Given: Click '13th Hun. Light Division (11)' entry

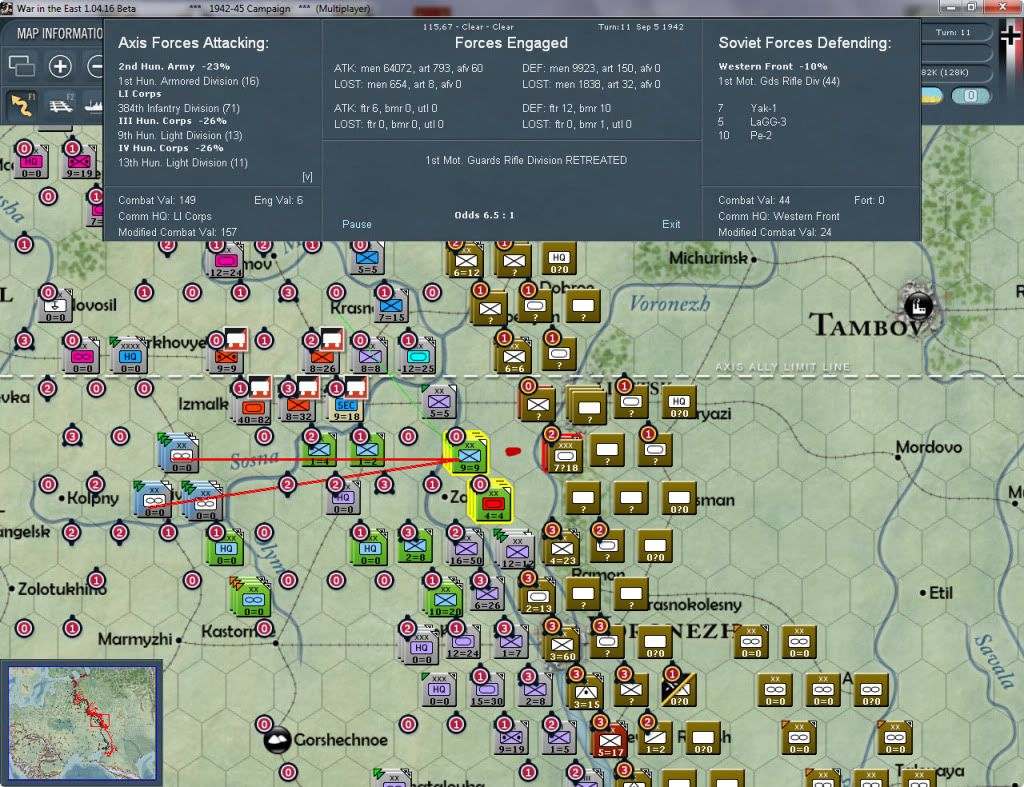Looking at the screenshot, I should point(183,163).
